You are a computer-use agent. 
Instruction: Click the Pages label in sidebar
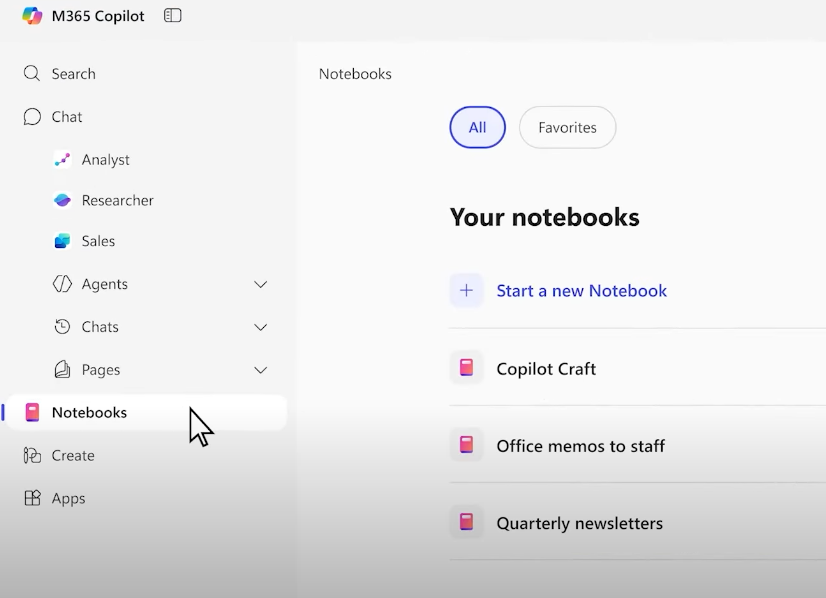(101, 370)
